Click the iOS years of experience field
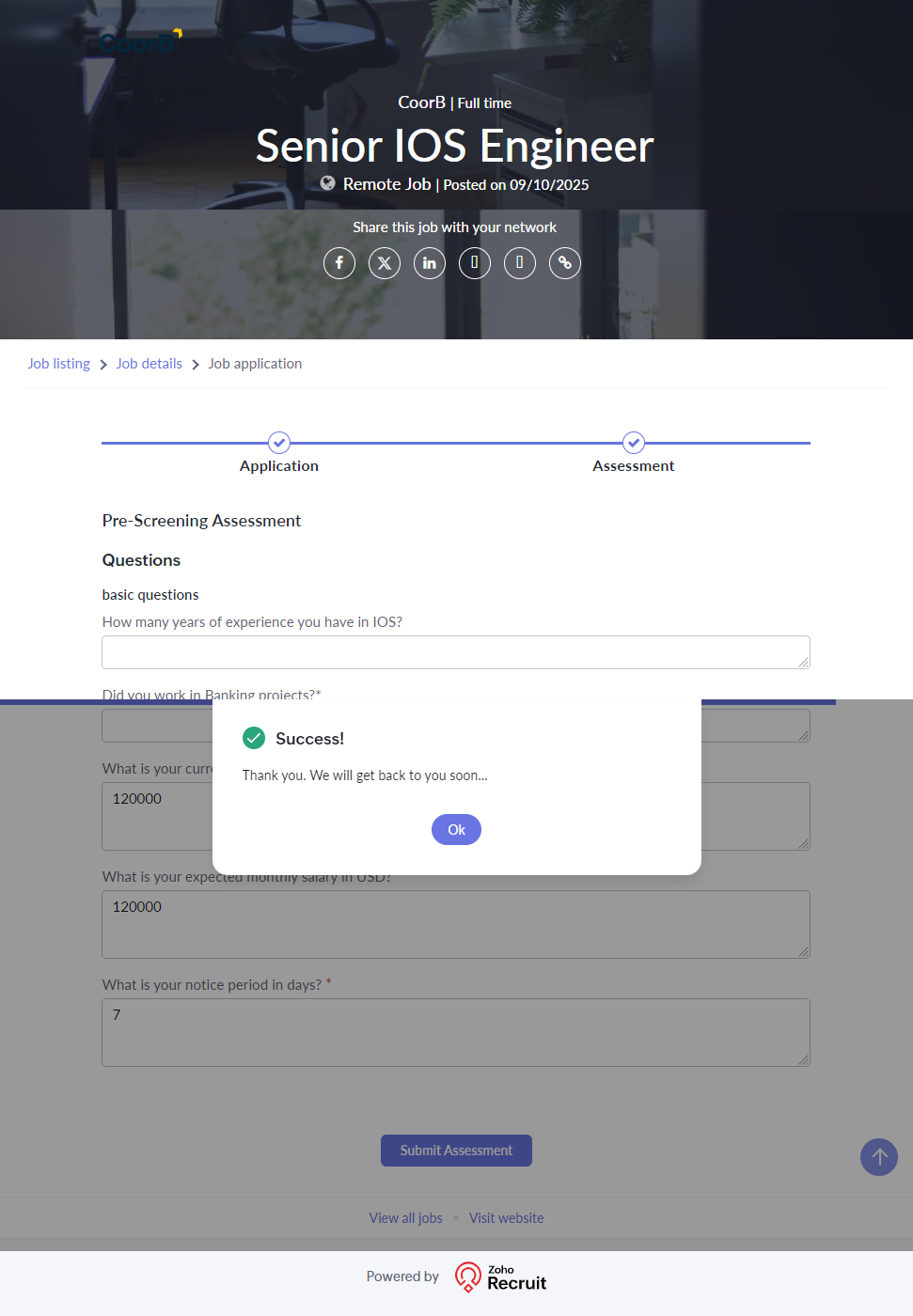The height and width of the screenshot is (1316, 913). point(455,652)
